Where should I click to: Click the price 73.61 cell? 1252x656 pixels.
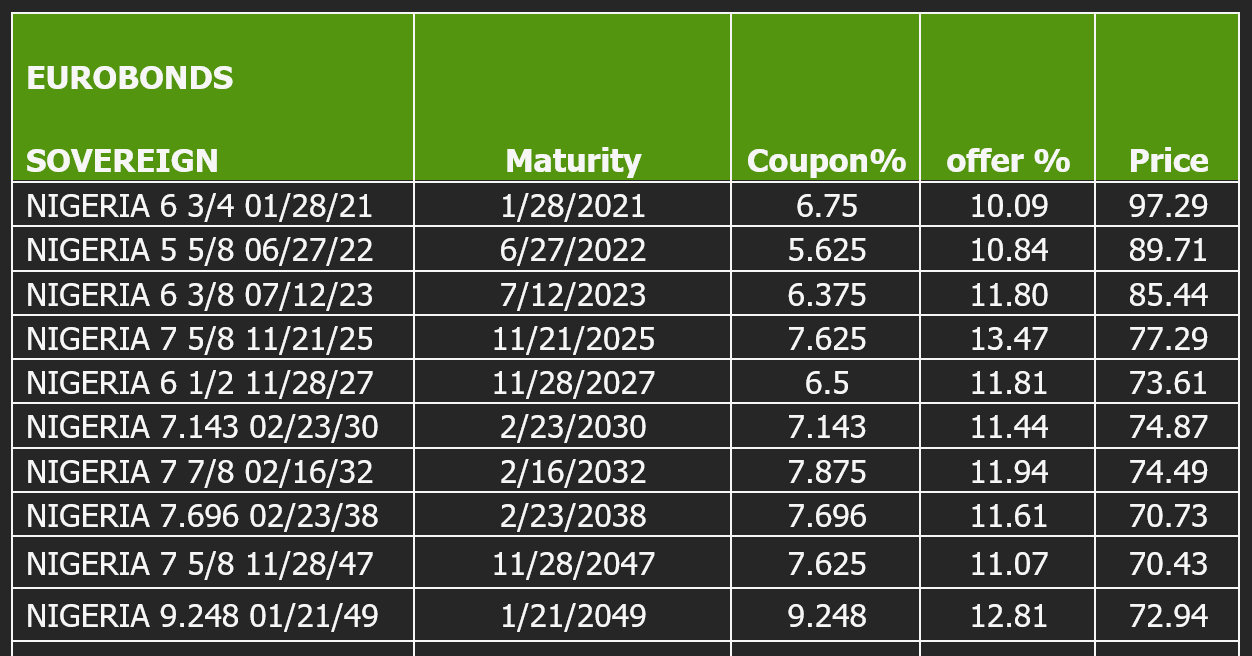[x=1168, y=381]
